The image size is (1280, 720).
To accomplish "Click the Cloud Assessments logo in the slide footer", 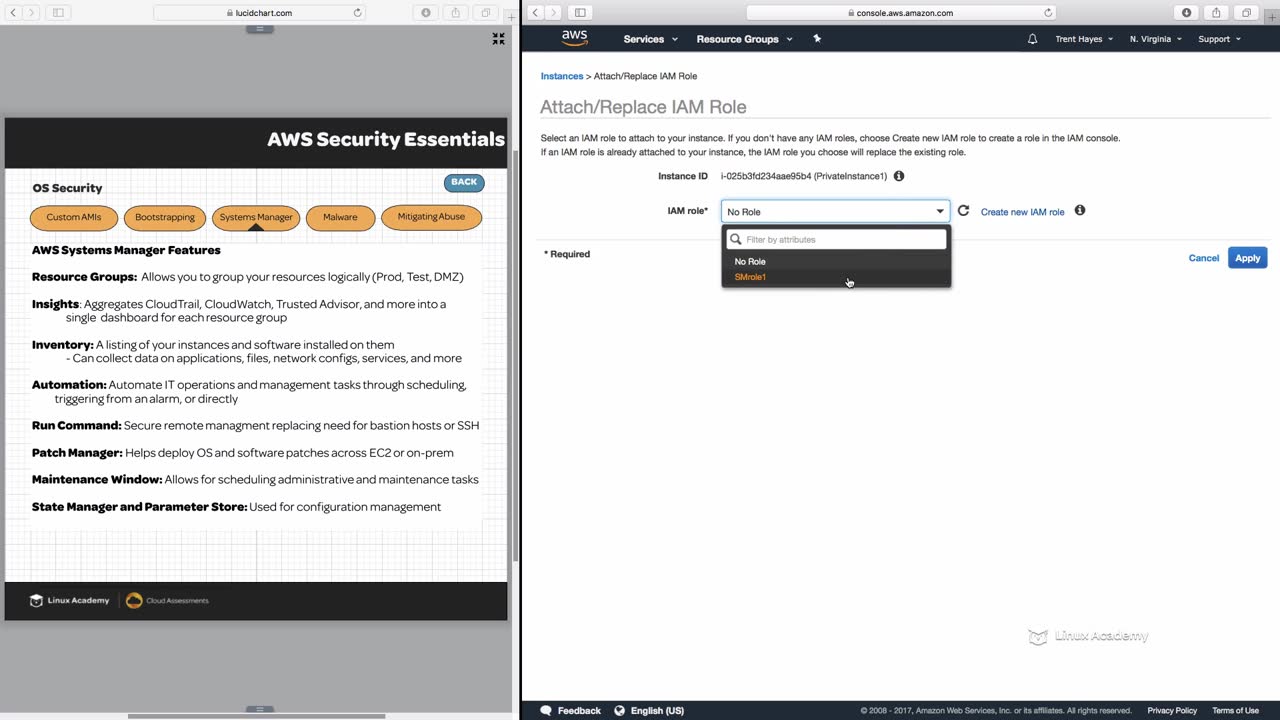I will [x=167, y=600].
